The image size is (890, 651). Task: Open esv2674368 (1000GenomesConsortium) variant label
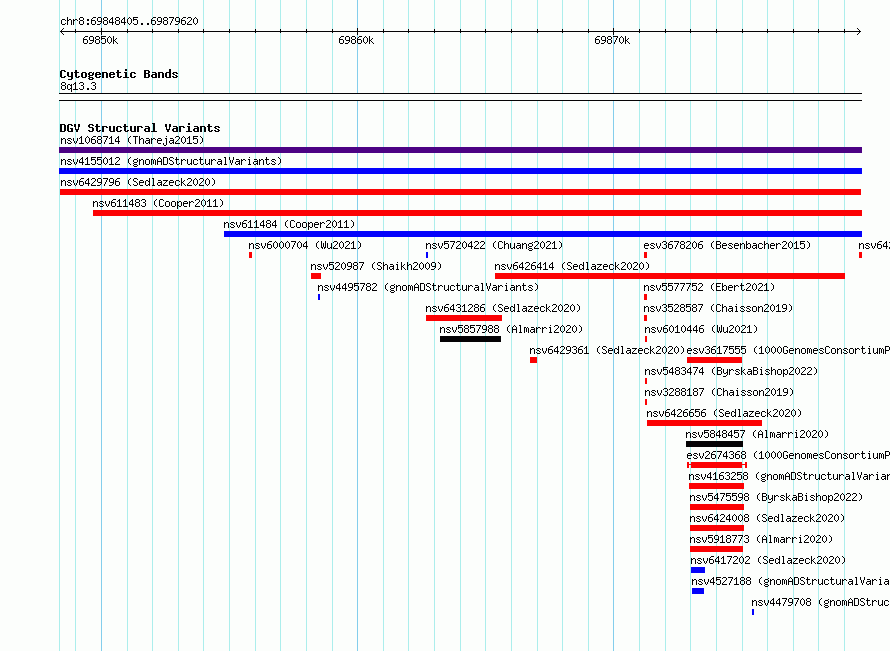pyautogui.click(x=788, y=455)
